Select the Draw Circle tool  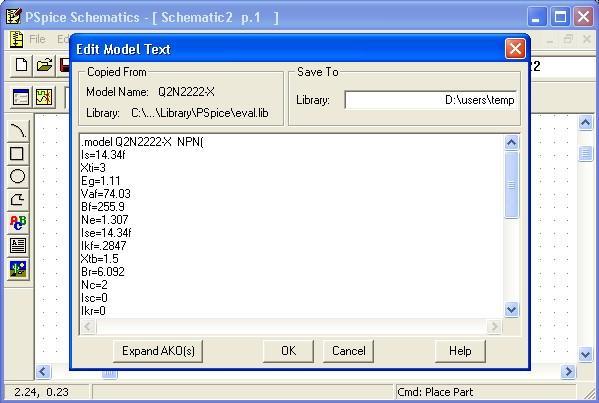17,176
